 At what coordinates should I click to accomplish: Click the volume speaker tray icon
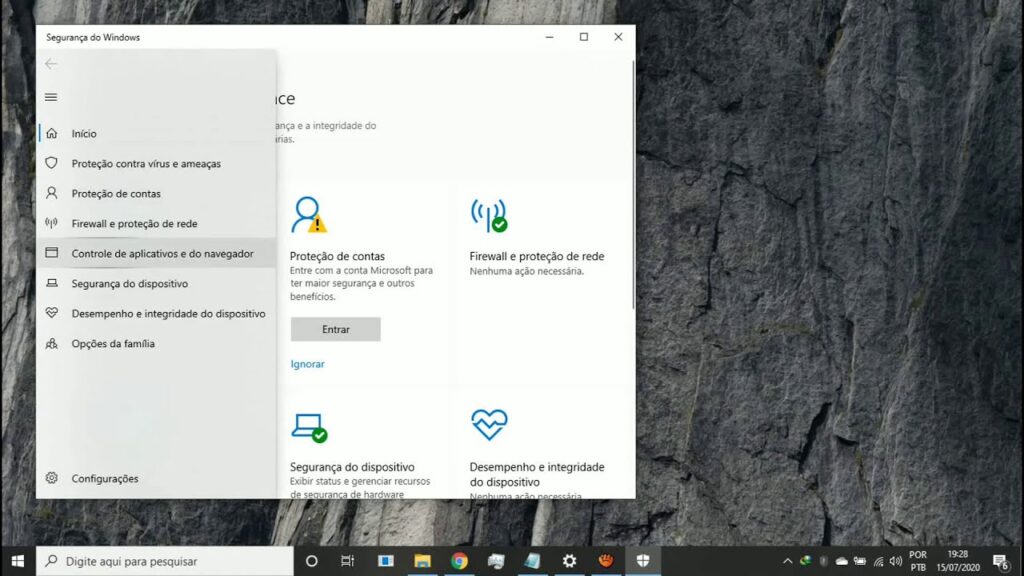896,561
